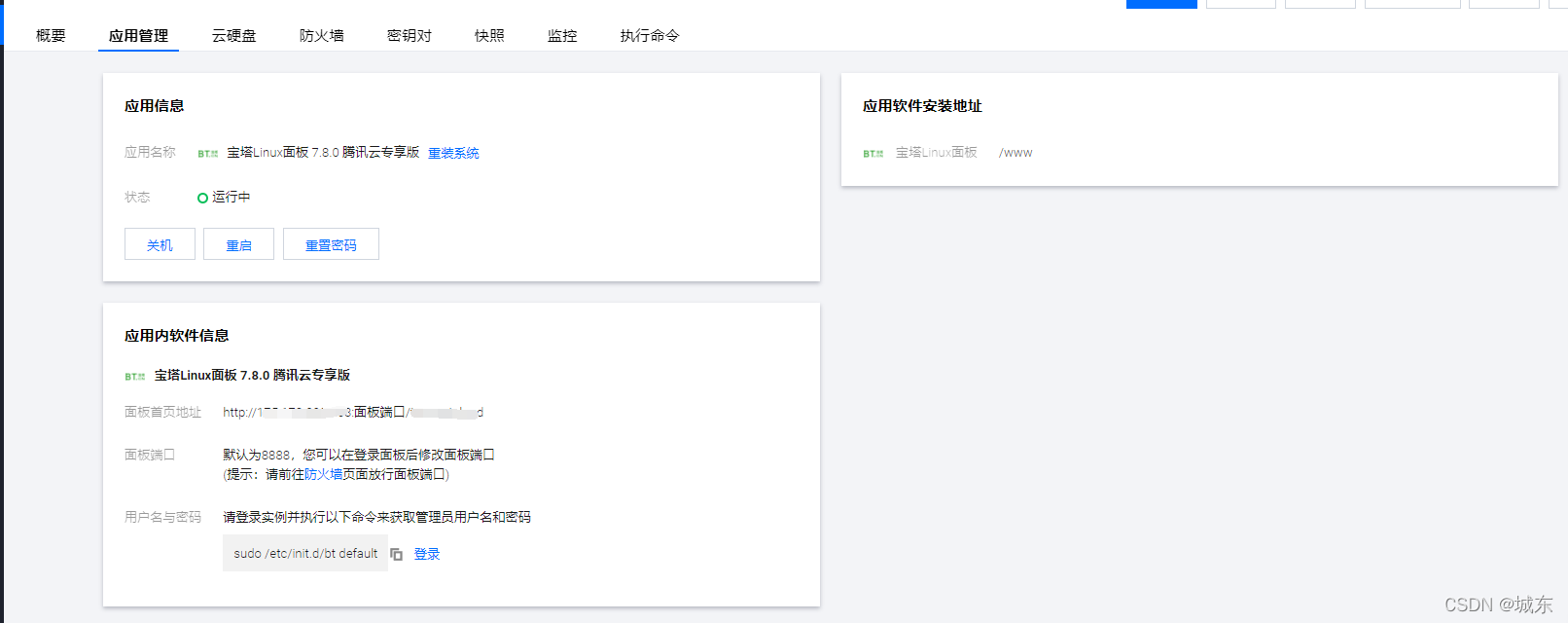Click the 应用内软件信息 heading

[176, 336]
